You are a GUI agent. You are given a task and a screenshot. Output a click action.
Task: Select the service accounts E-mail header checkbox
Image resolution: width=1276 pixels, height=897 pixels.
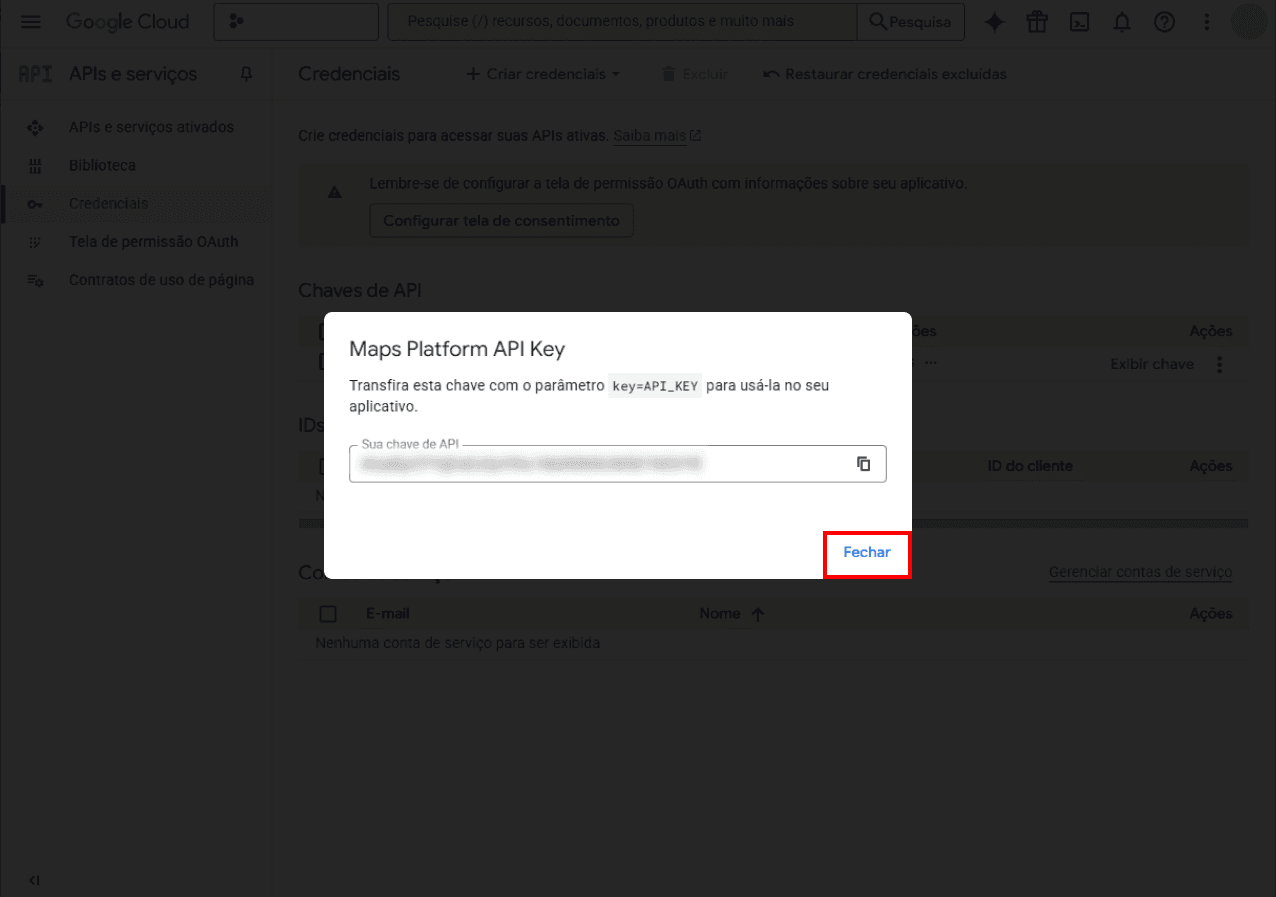pyautogui.click(x=327, y=614)
